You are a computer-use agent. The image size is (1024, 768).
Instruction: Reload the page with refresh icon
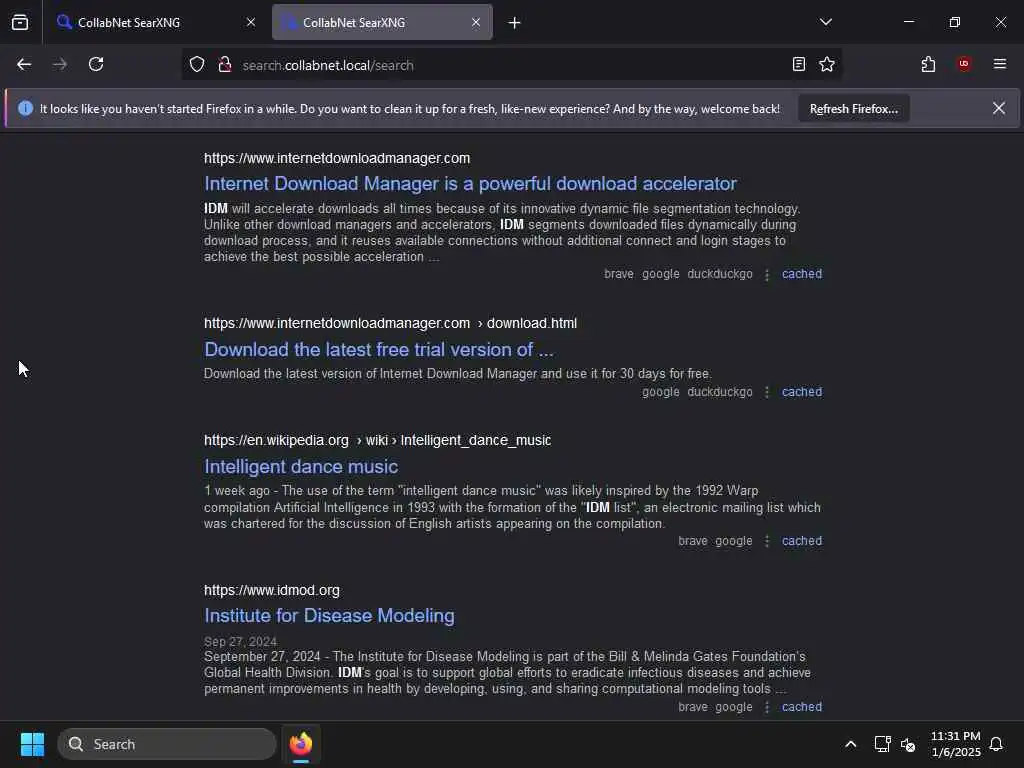(96, 64)
